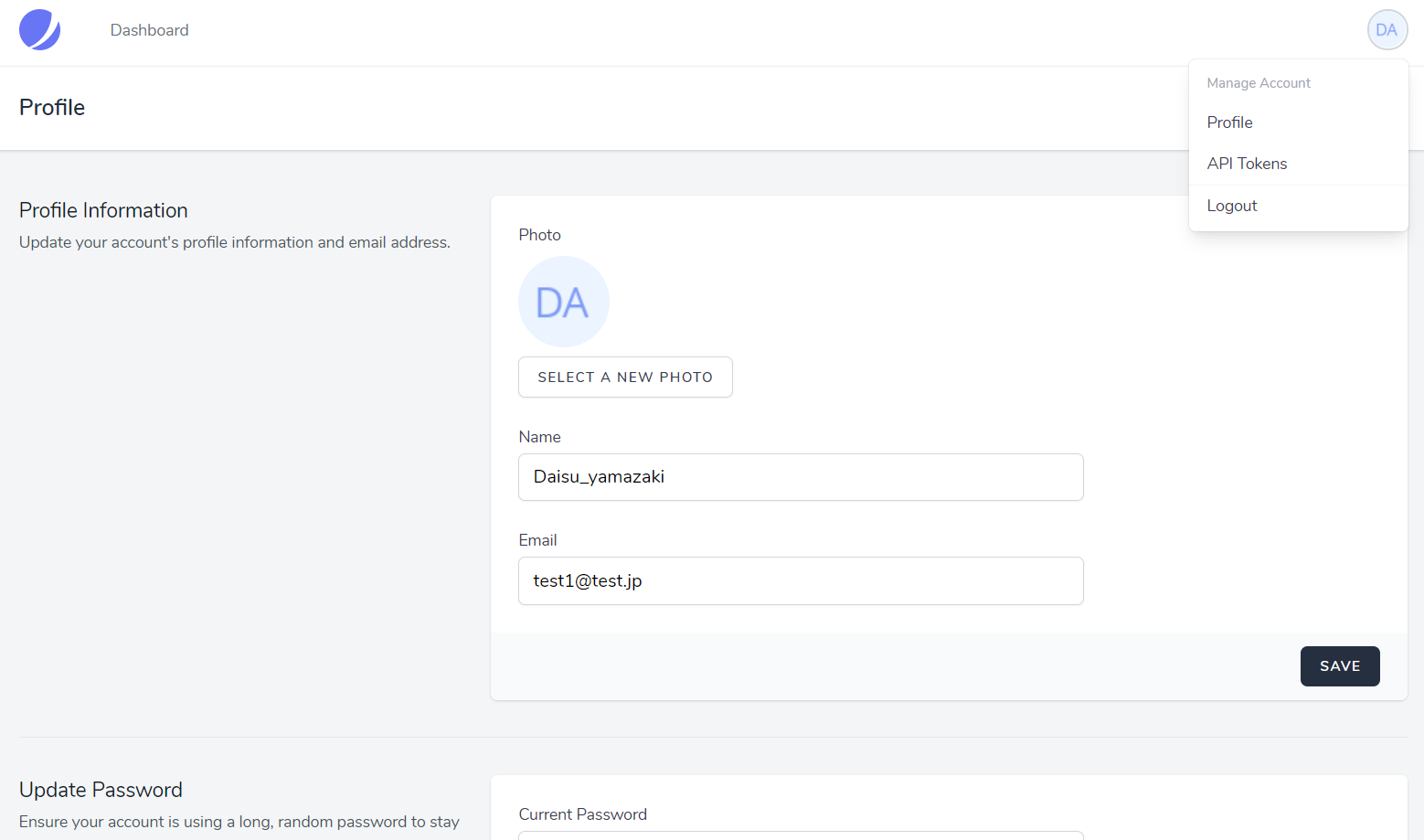1424x840 pixels.
Task: Click the Name field label
Action: tap(539, 437)
